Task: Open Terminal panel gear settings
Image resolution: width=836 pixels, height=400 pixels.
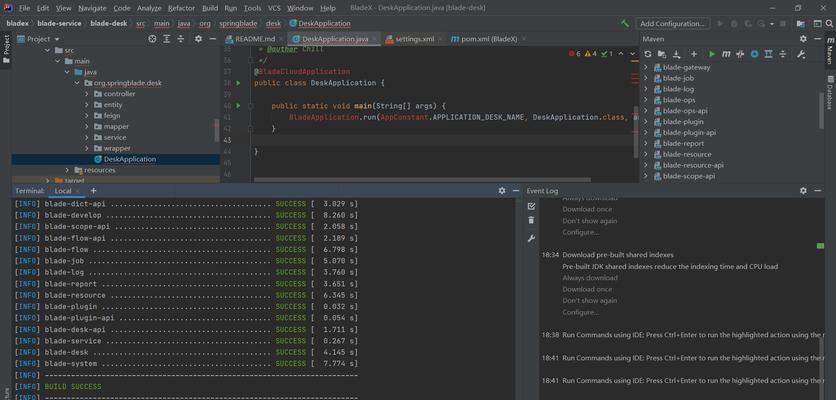Action: (x=502, y=190)
